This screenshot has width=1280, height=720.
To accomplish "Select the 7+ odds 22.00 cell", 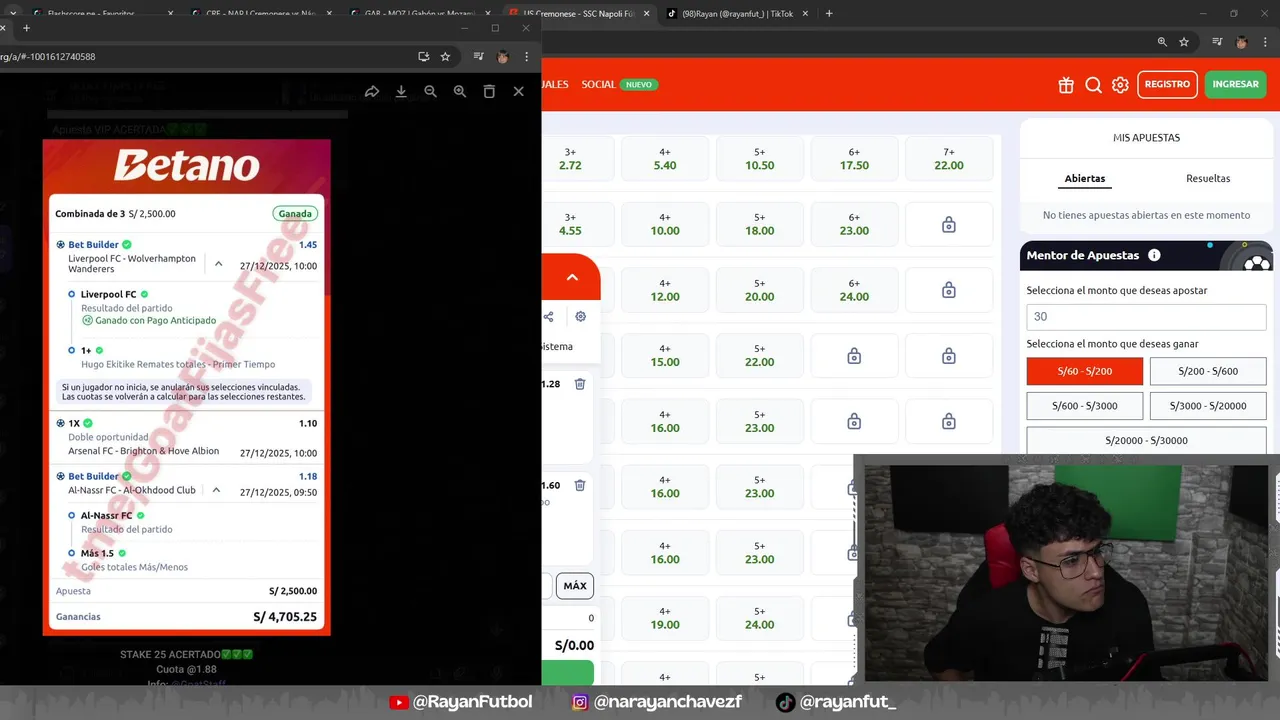I will [x=949, y=159].
